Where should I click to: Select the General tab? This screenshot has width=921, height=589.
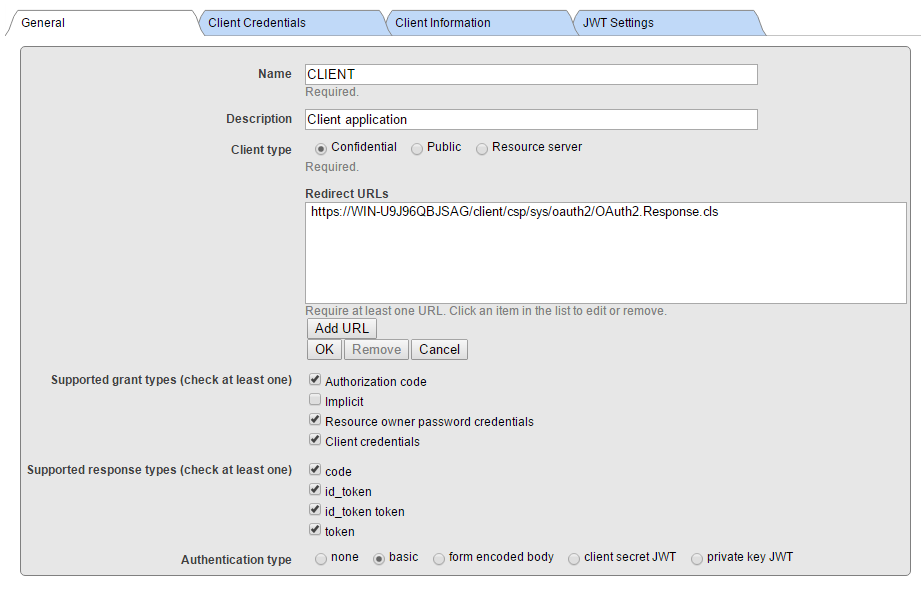tap(103, 23)
